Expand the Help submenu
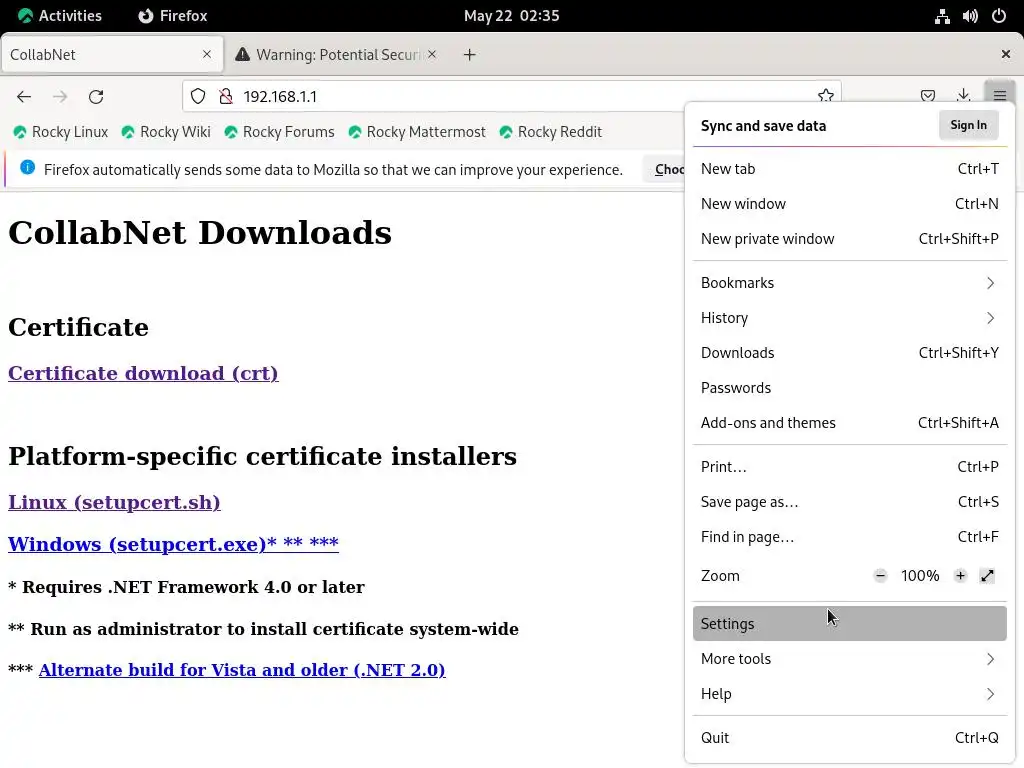This screenshot has height=768, width=1024. [x=850, y=694]
